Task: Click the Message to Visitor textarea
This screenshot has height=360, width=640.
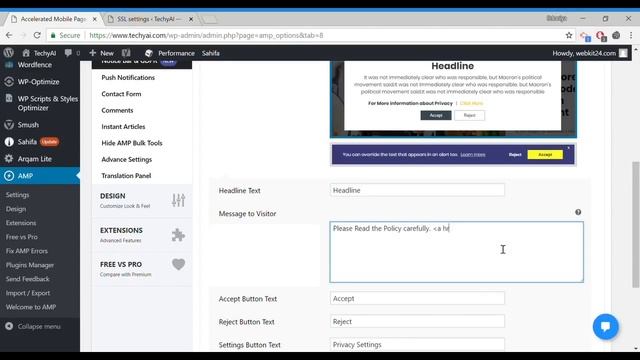Action: (x=457, y=252)
